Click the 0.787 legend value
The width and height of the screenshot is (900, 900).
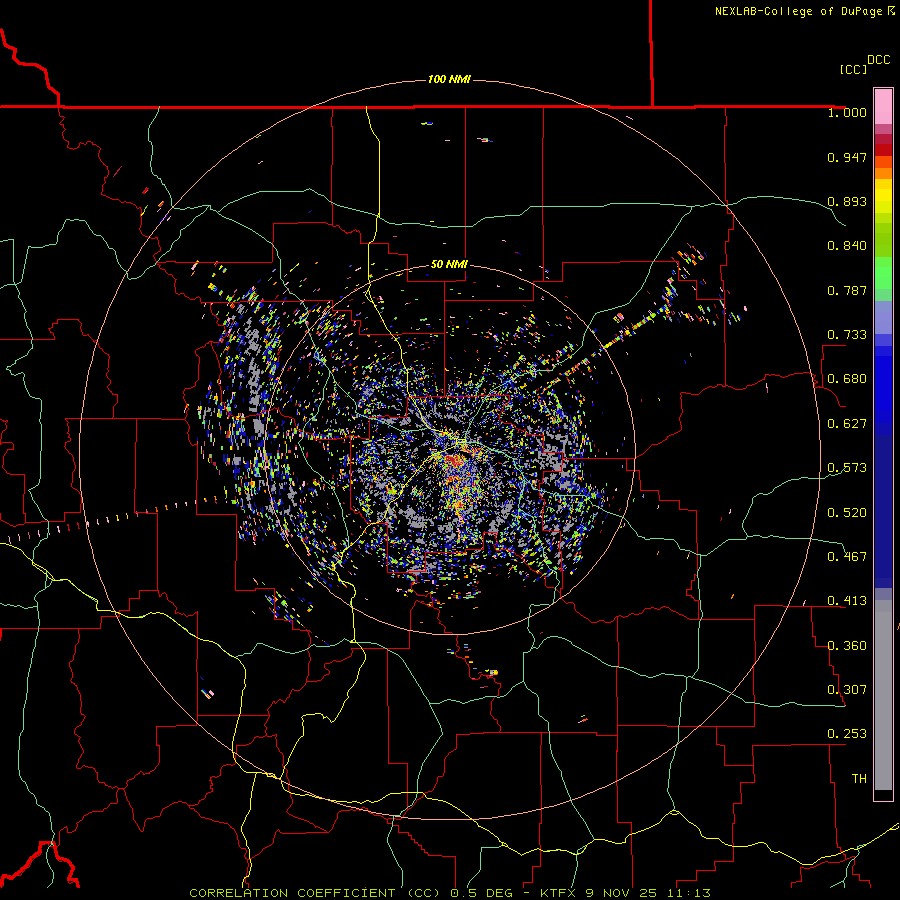[x=847, y=290]
